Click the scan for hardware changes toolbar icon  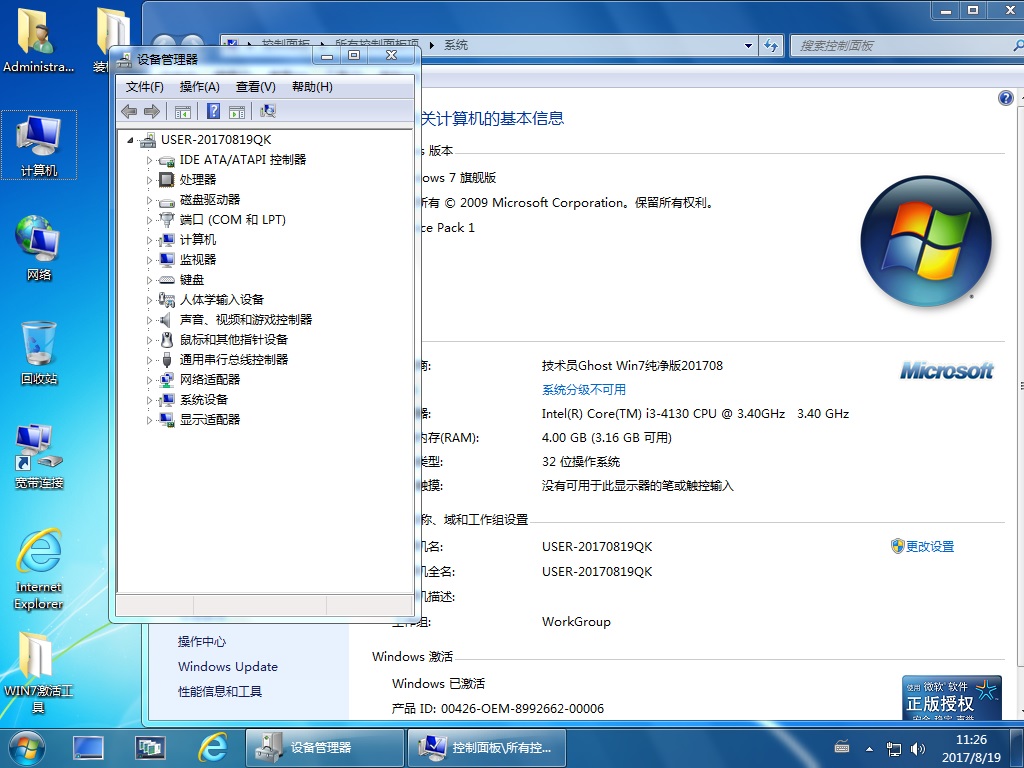tap(267, 112)
